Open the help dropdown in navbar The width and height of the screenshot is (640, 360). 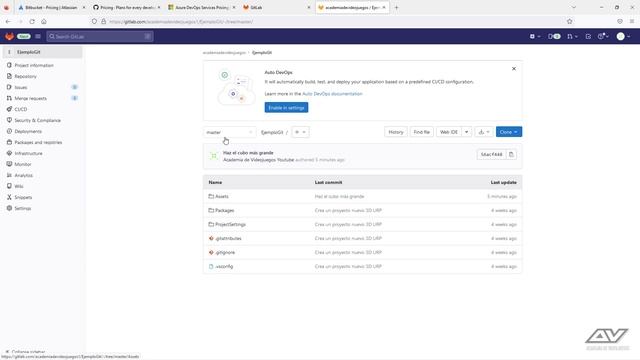(x=603, y=36)
